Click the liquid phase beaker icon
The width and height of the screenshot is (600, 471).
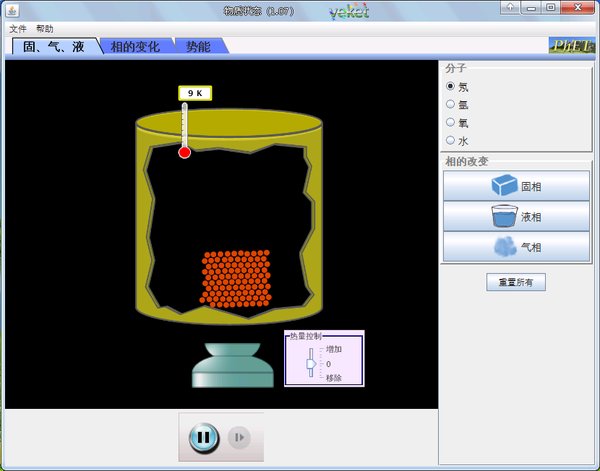[x=504, y=216]
